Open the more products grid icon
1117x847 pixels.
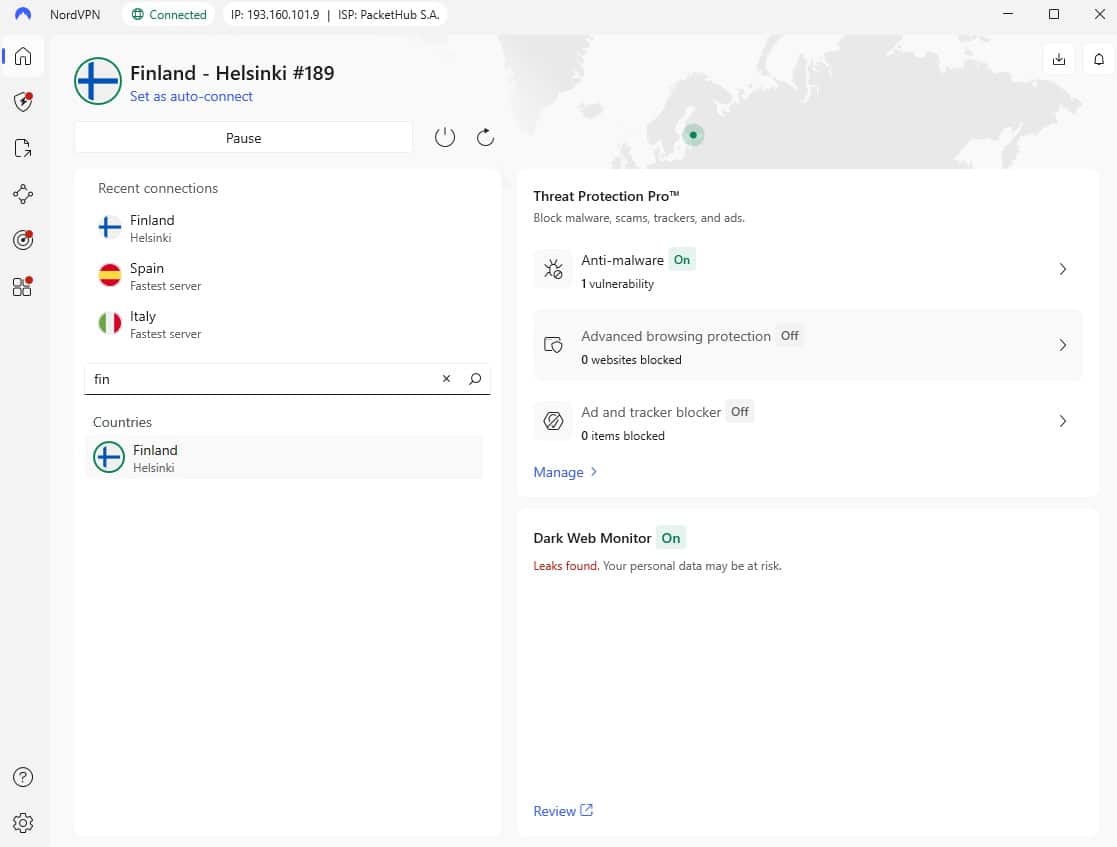click(22, 287)
